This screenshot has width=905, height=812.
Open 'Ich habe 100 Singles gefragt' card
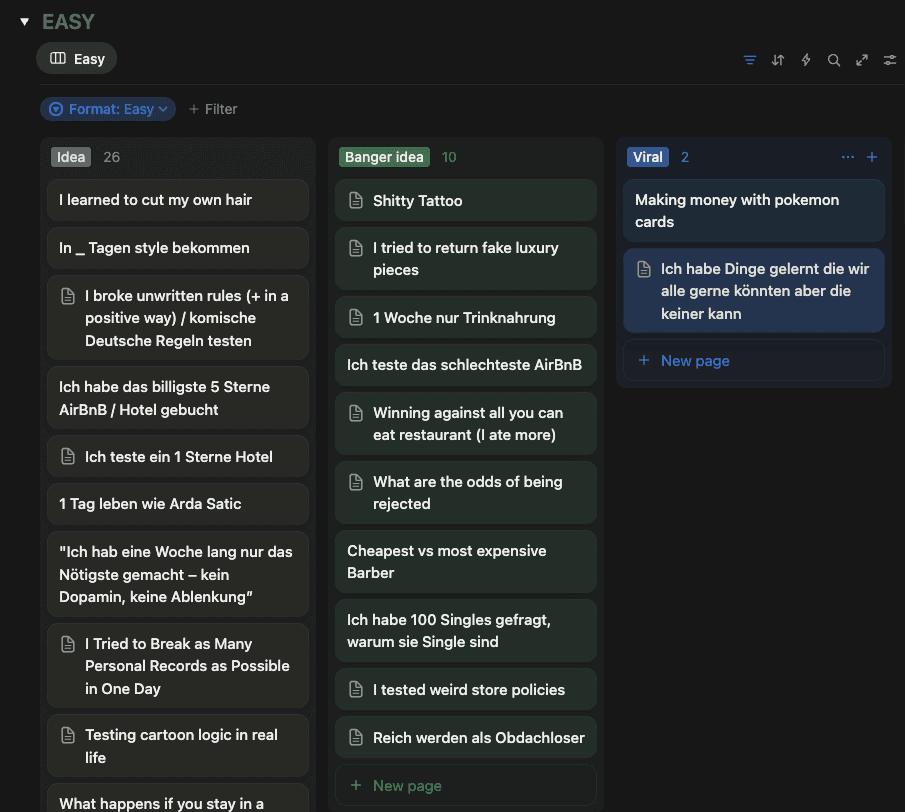466,631
